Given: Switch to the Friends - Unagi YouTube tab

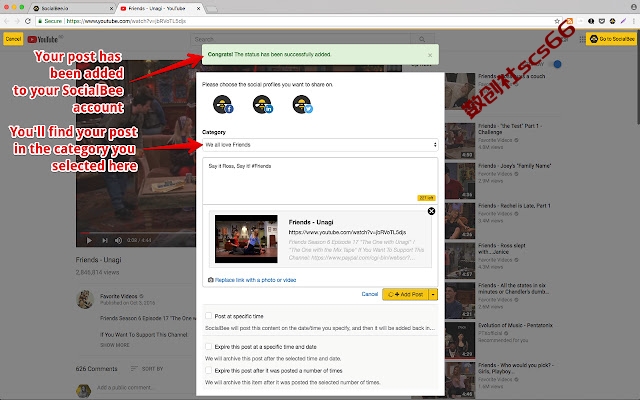Looking at the screenshot, I should pos(159,8).
